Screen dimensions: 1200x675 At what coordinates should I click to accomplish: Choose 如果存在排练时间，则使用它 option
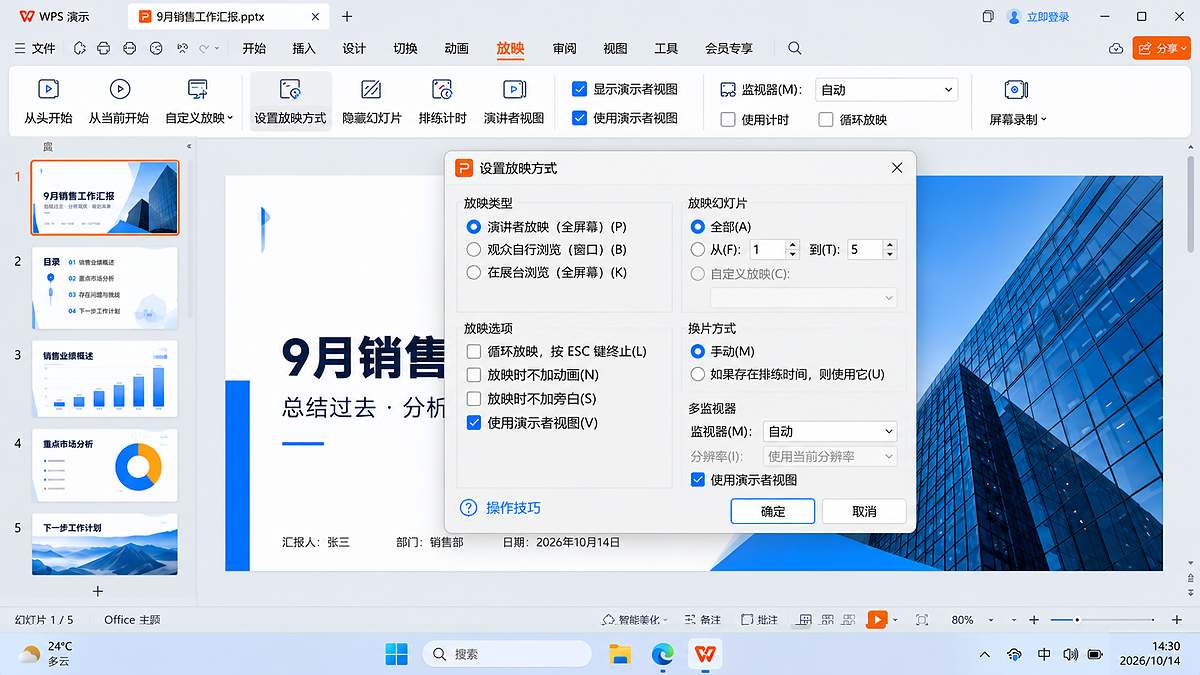(x=698, y=374)
